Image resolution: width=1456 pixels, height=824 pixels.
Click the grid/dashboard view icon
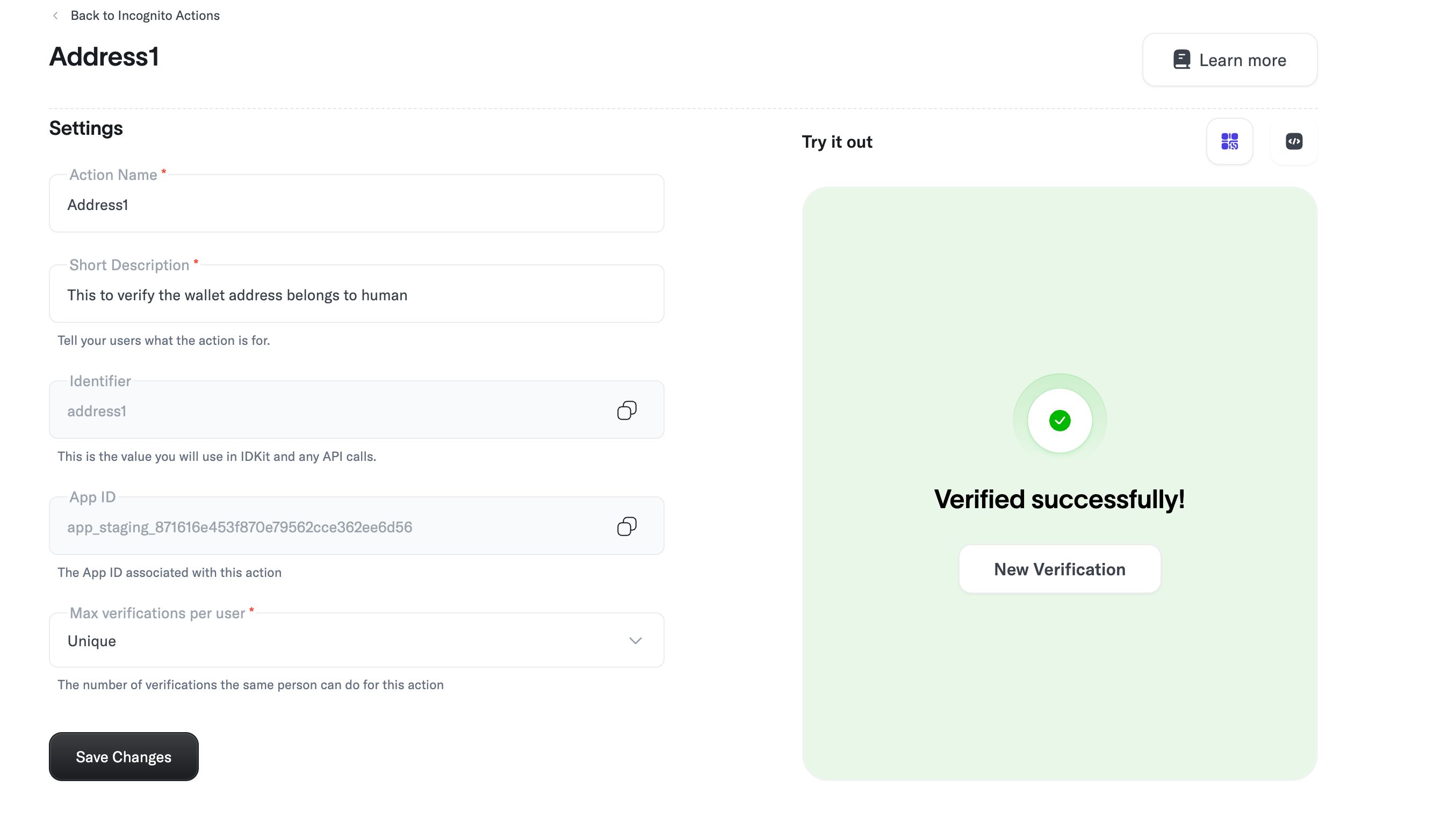click(x=1230, y=141)
